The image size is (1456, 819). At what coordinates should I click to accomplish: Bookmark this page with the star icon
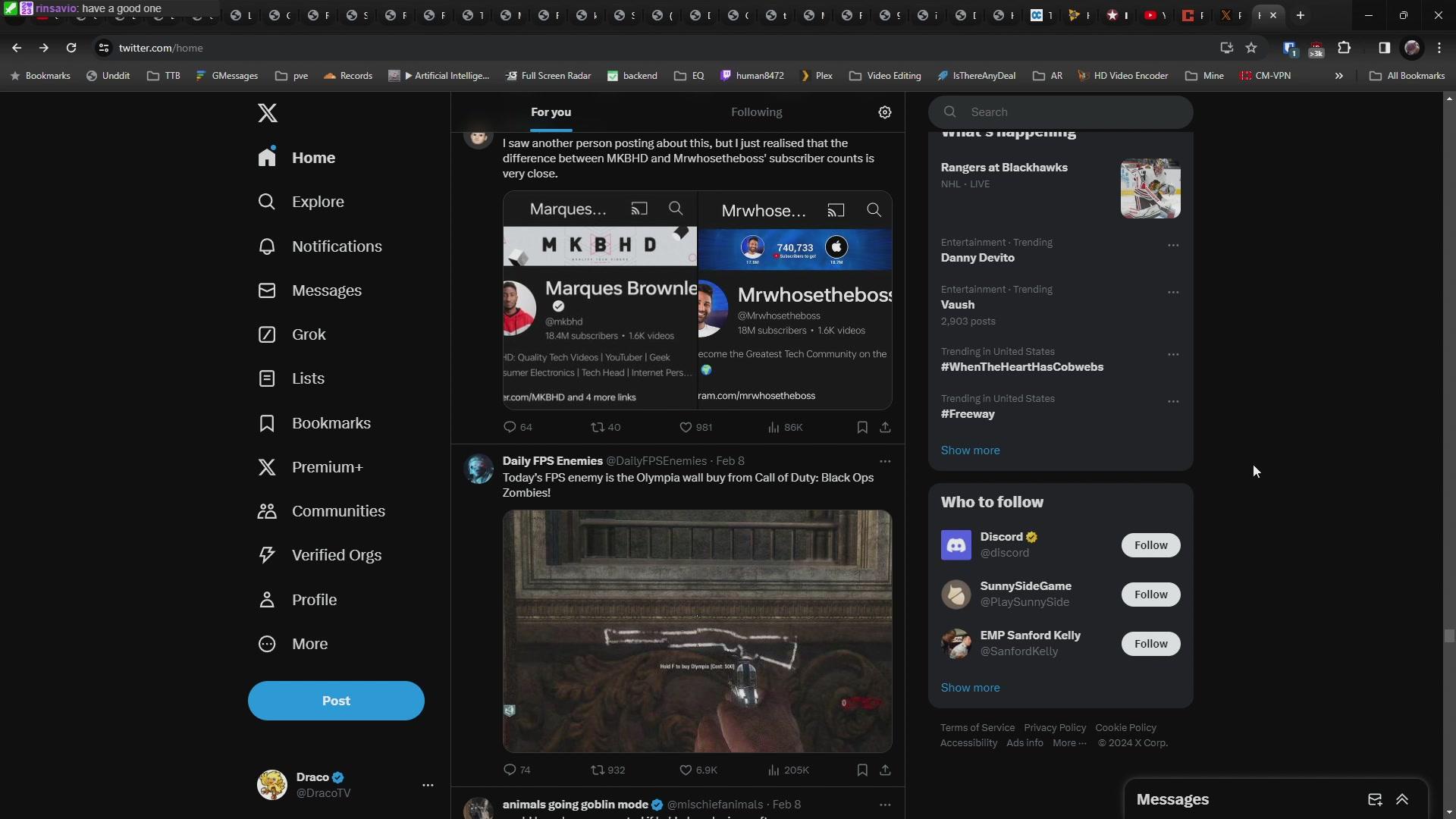tap(1251, 48)
